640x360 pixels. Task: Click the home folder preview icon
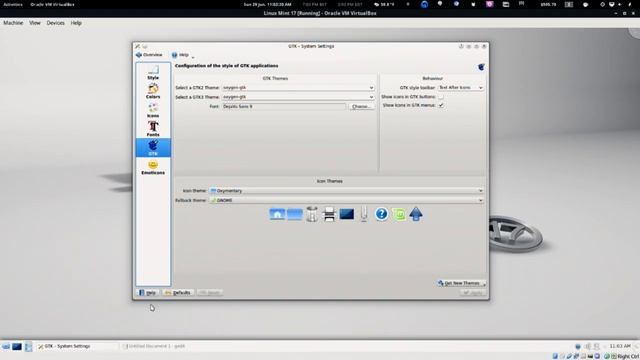coord(277,214)
